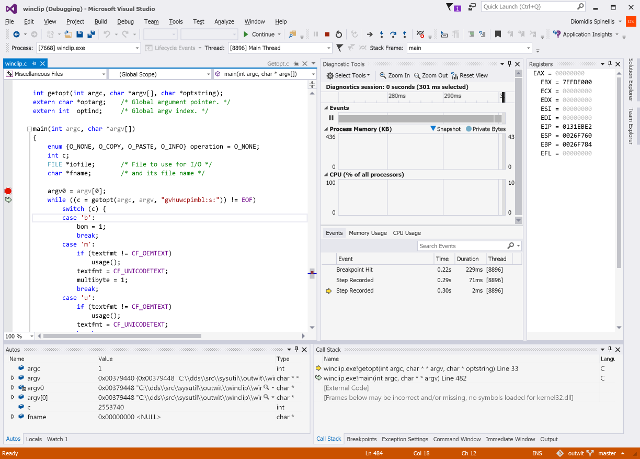Viewport: 640px width, 459px height.
Task: Click into the Quick Launch search box
Action: (533, 7)
